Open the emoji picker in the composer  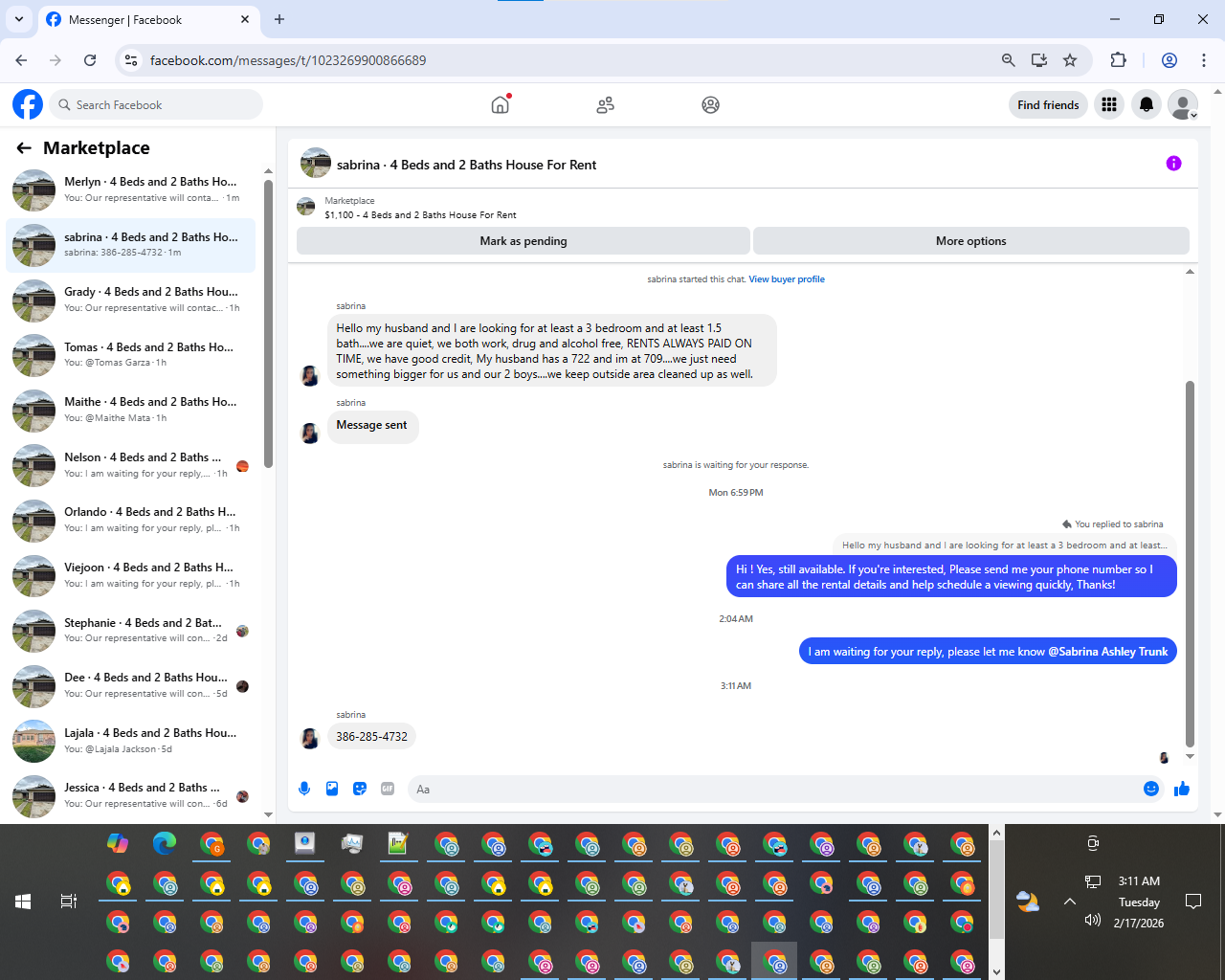point(1151,789)
